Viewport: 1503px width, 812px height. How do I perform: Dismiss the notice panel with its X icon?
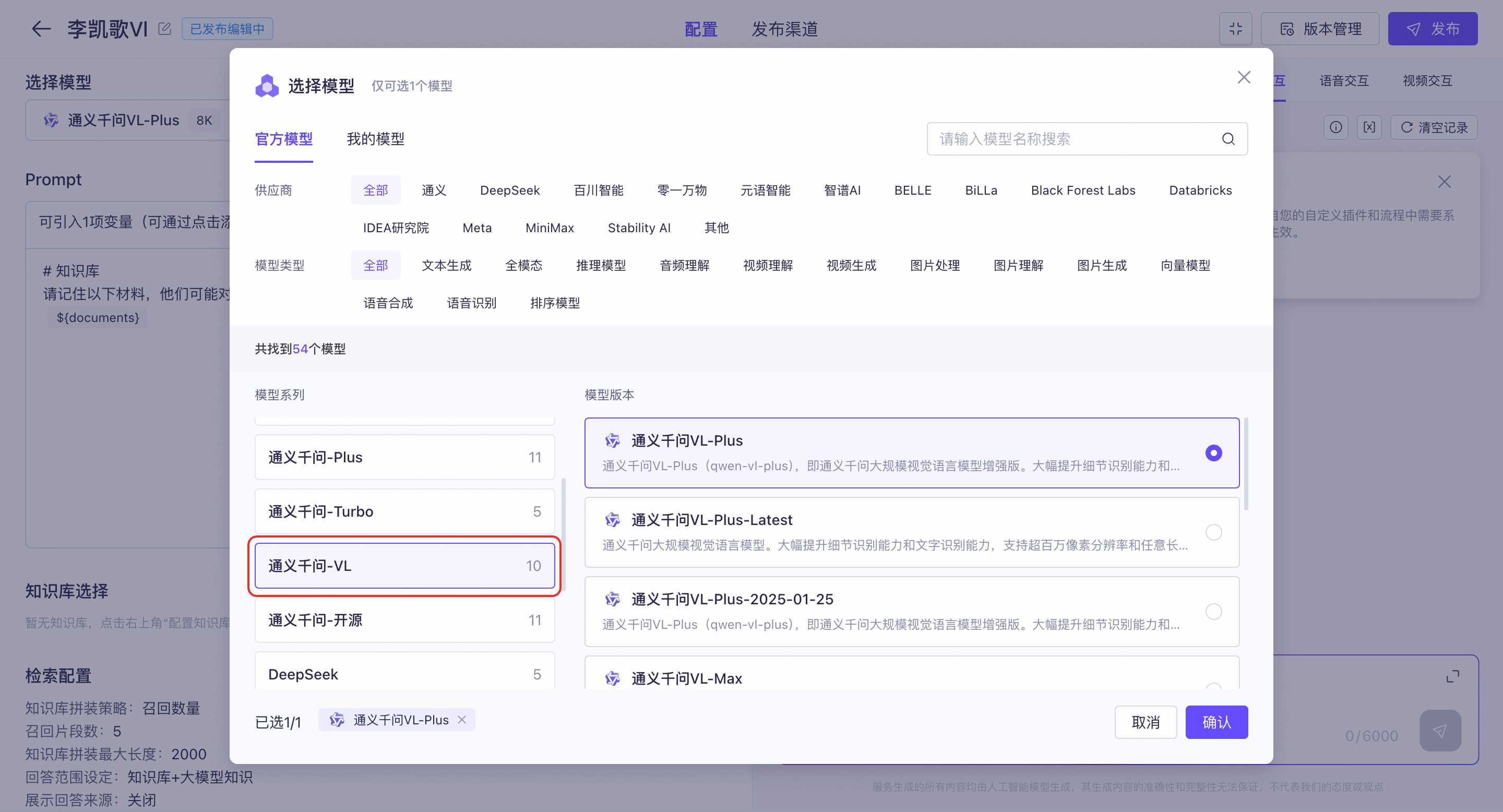coord(1444,182)
